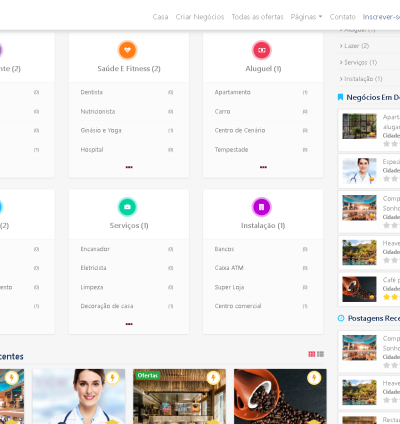Open Serviços (1) card heading
The width and height of the screenshot is (400, 424).
[129, 225]
